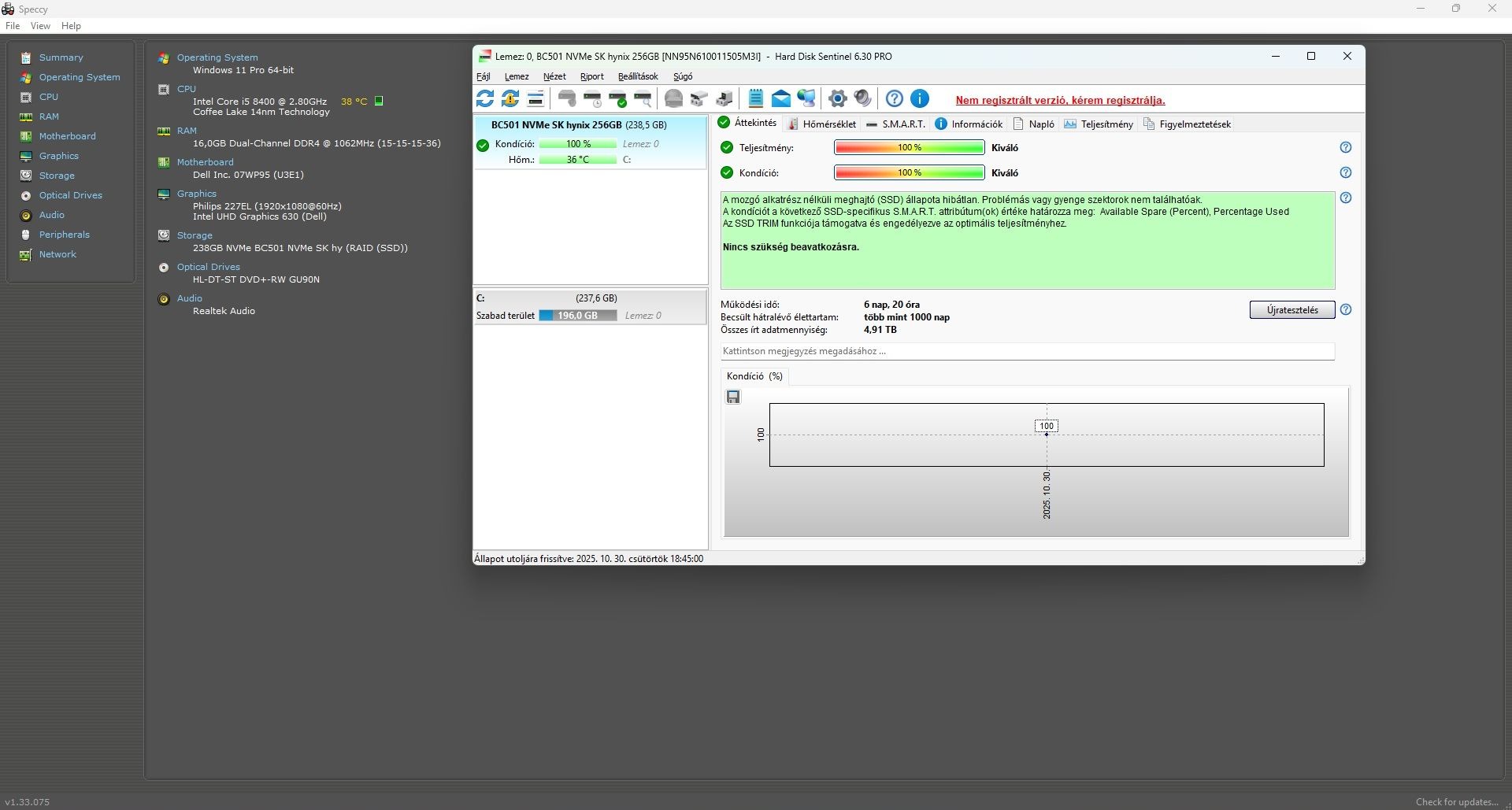Click the red Nem regisztrált verzió link
Viewport: 1512px width, 810px height.
(1060, 100)
